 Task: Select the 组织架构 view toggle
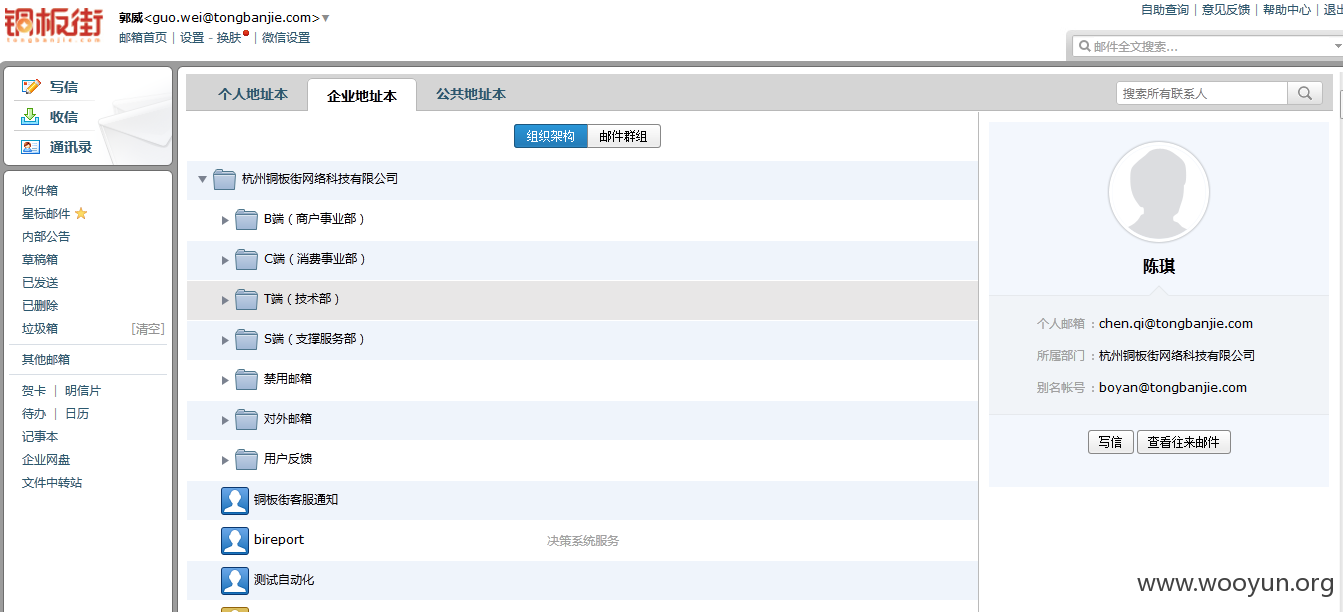(x=551, y=136)
